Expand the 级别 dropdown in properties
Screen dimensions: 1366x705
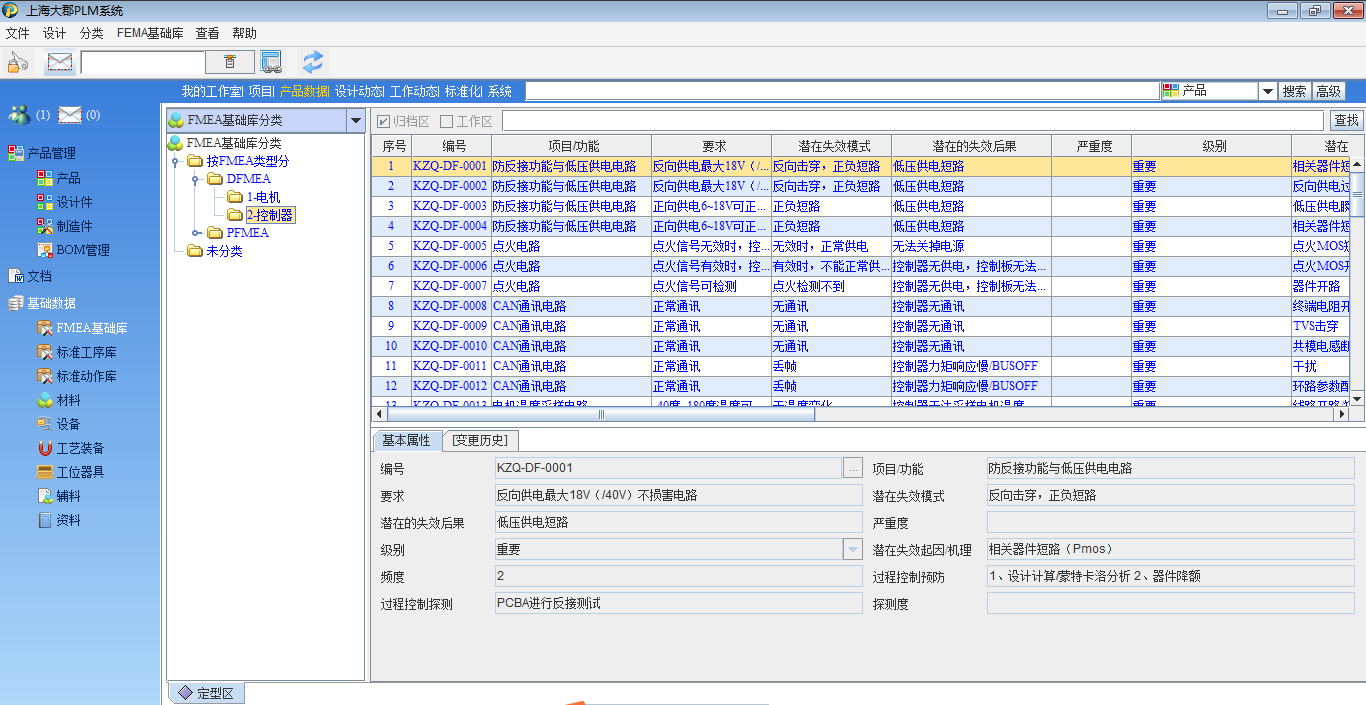coord(852,549)
